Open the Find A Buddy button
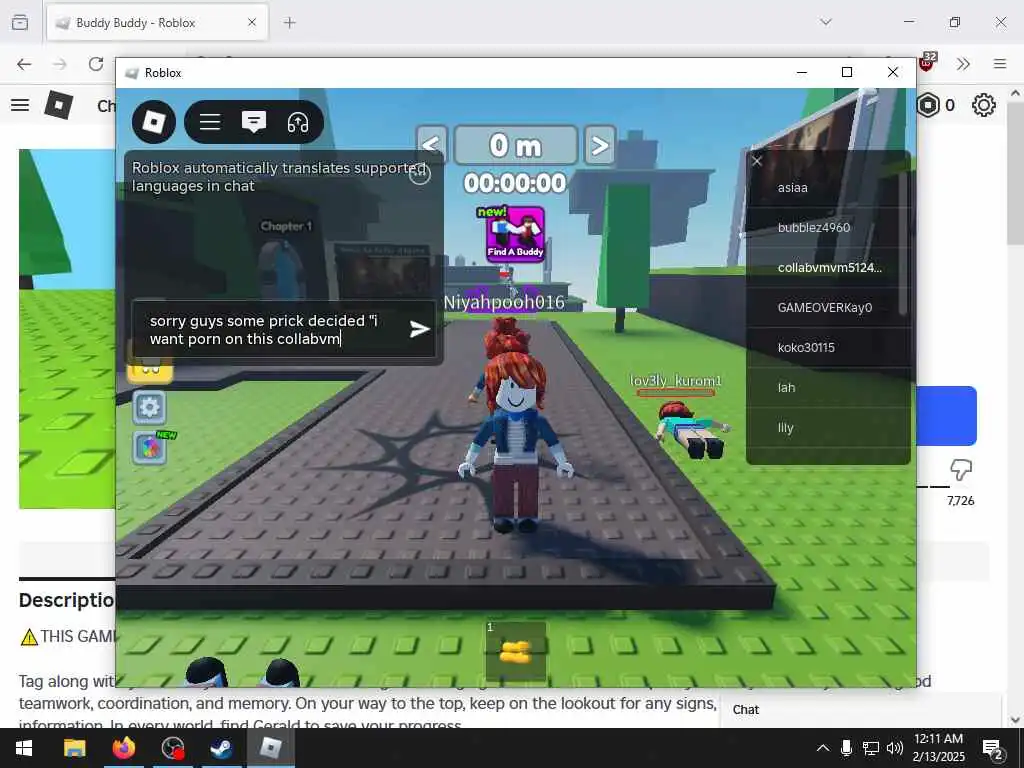Viewport: 1024px width, 768px height. tap(515, 234)
